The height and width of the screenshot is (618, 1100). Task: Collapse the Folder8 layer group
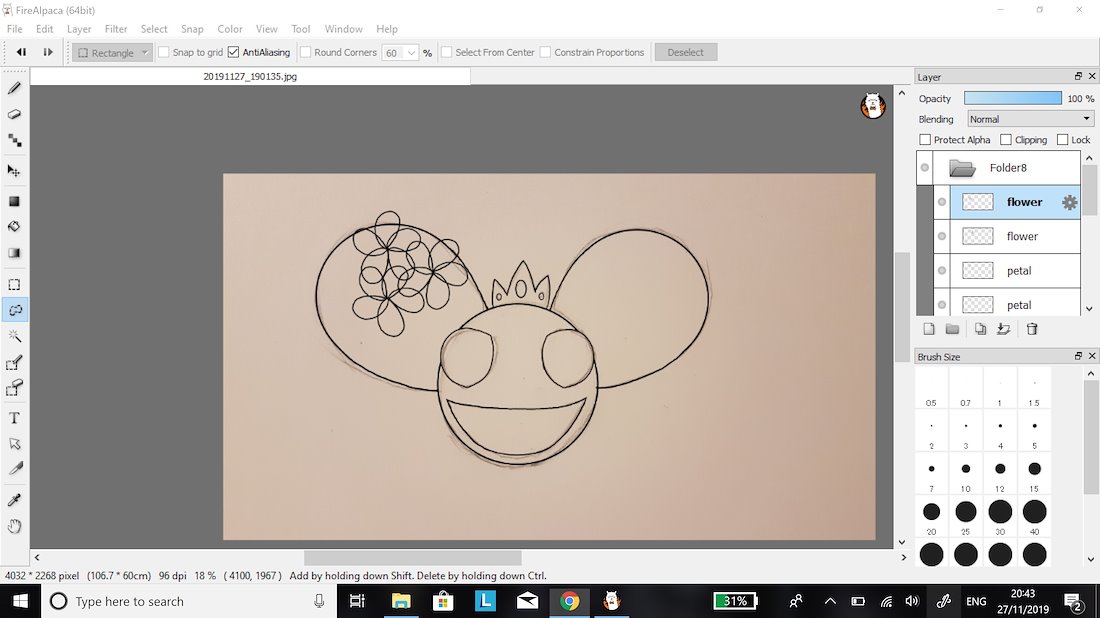(x=962, y=168)
